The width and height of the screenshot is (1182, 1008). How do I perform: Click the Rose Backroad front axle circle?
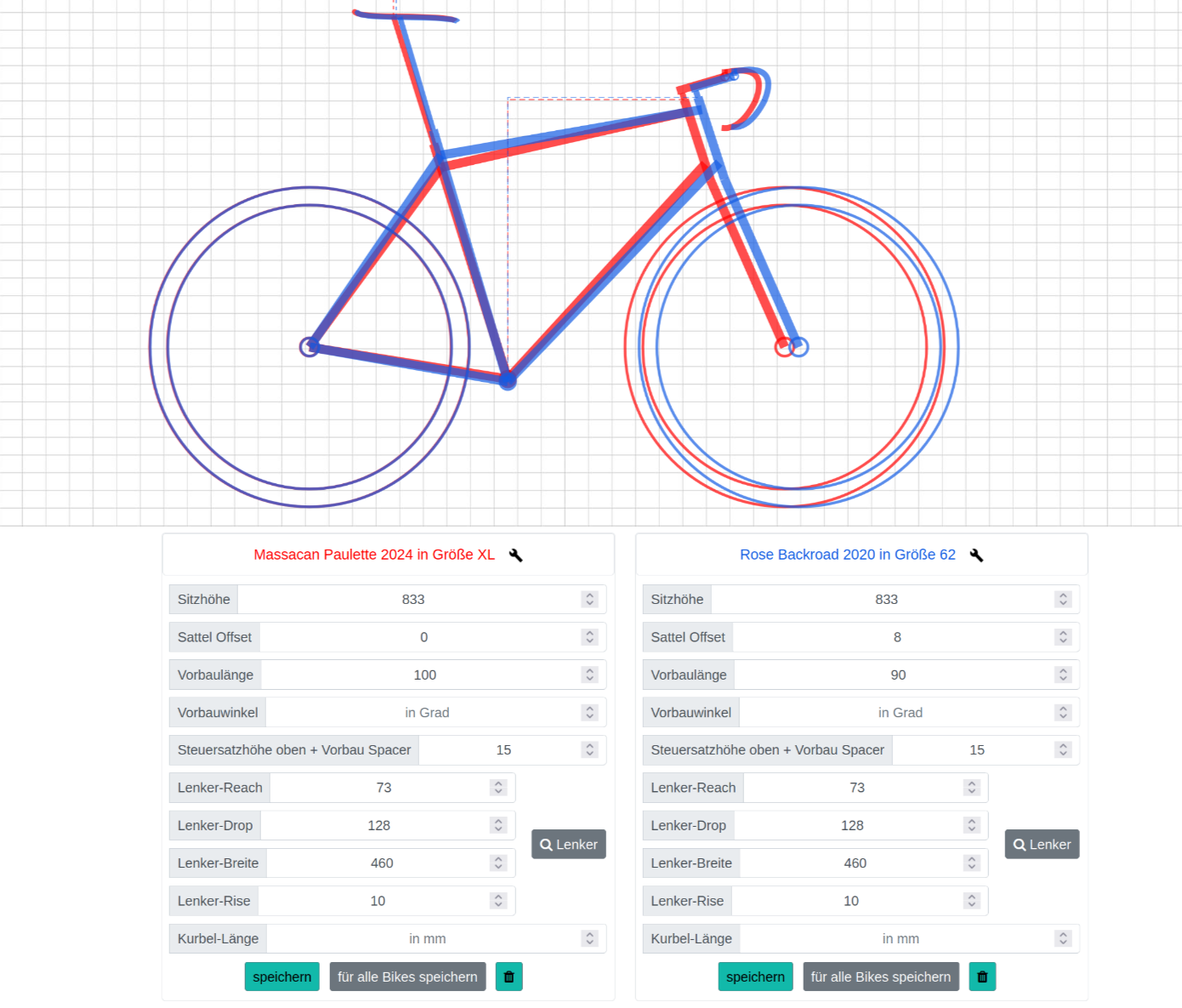(798, 346)
